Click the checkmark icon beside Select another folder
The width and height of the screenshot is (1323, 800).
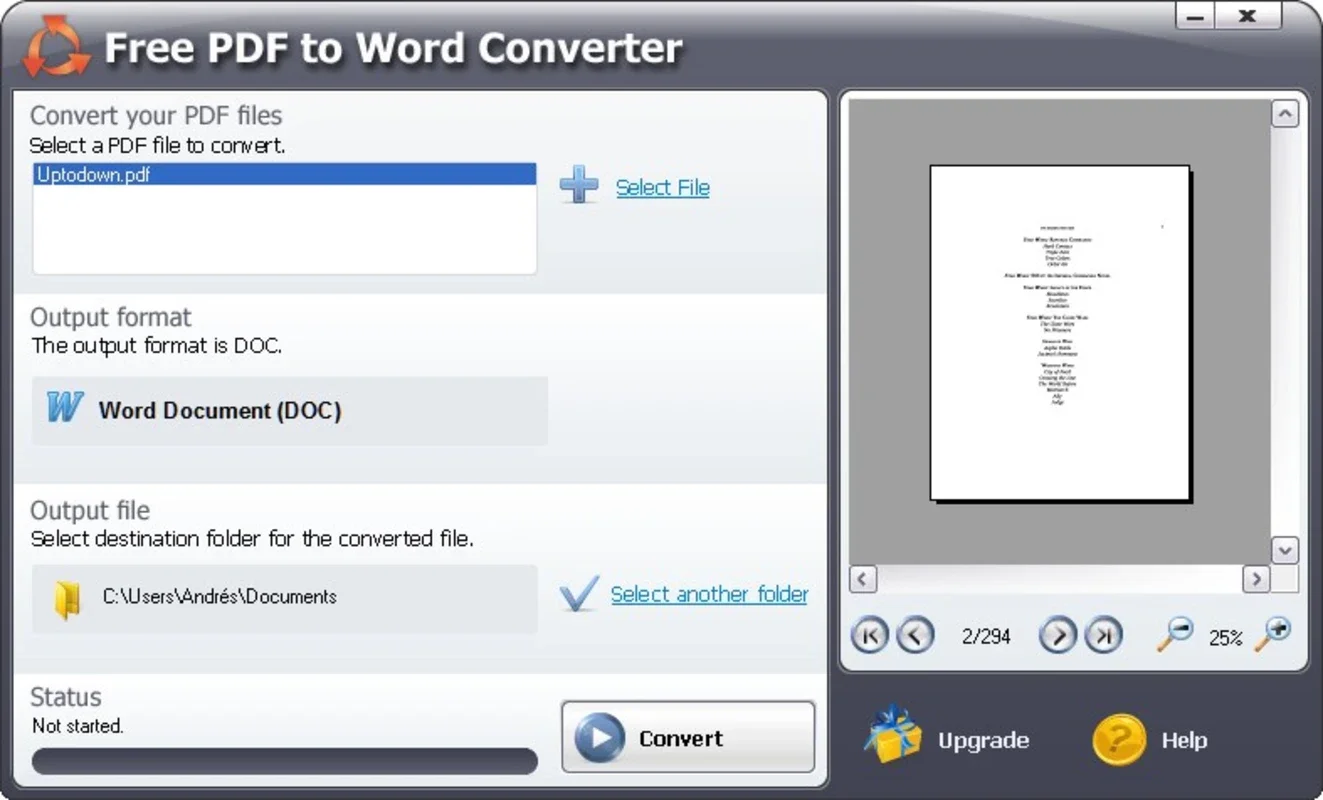pyautogui.click(x=579, y=593)
